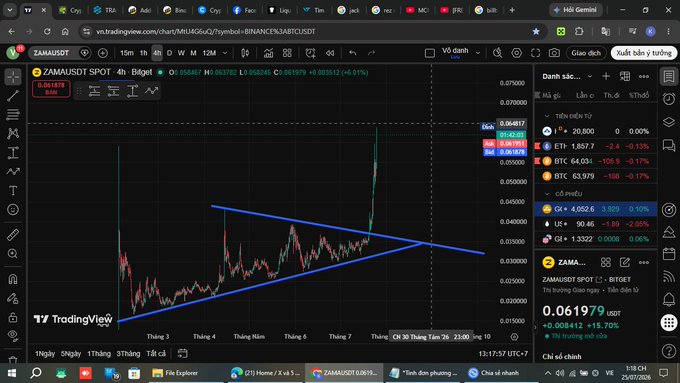Image resolution: width=680 pixels, height=383 pixels.
Task: Open the emoji icons tool
Action: 13,210
